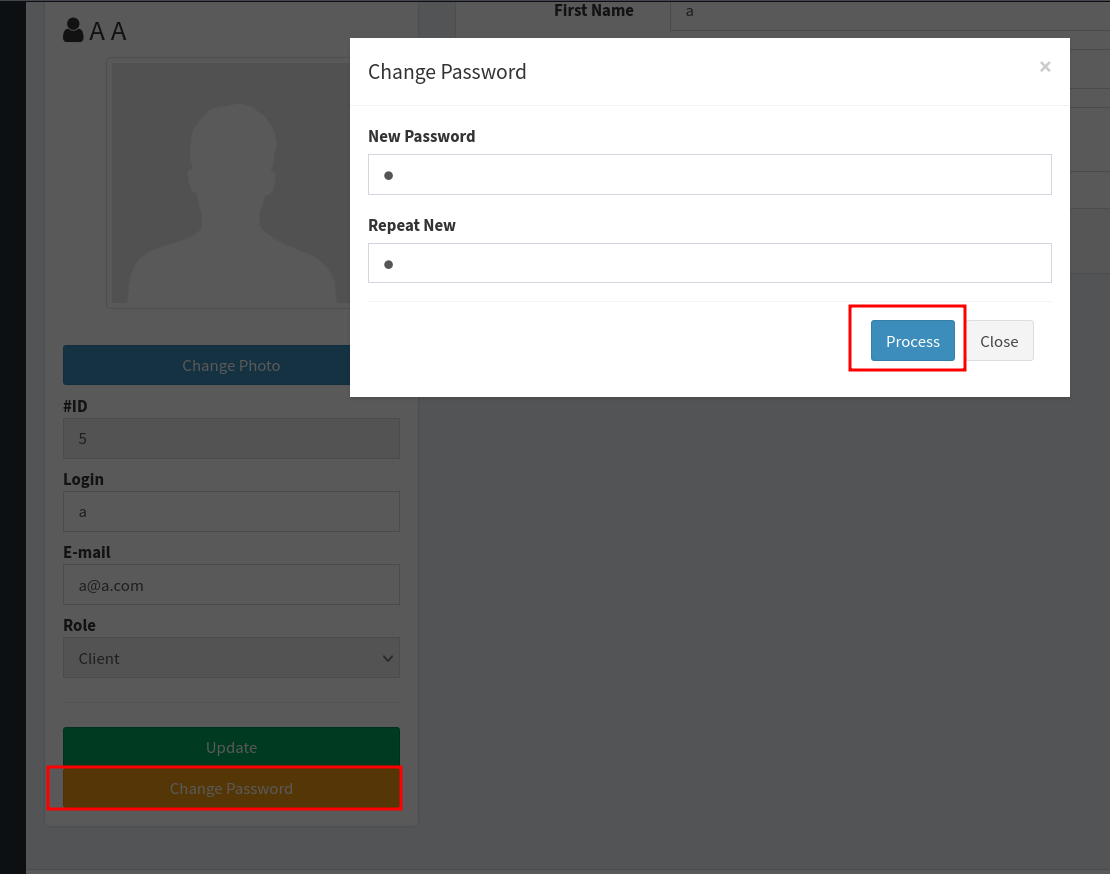The image size is (1110, 874).
Task: Click the Repeat New password field
Action: 710,263
